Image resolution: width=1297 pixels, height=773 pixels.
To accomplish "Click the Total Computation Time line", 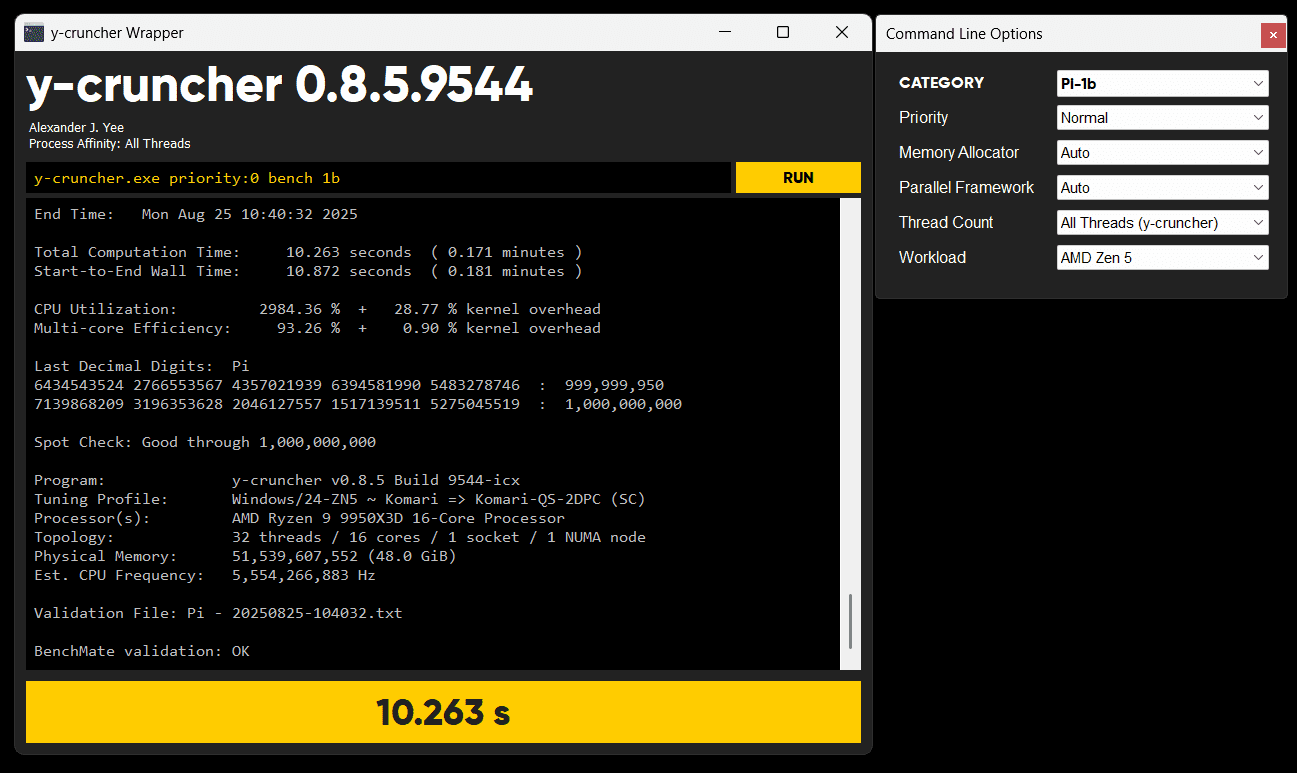I will (x=308, y=252).
